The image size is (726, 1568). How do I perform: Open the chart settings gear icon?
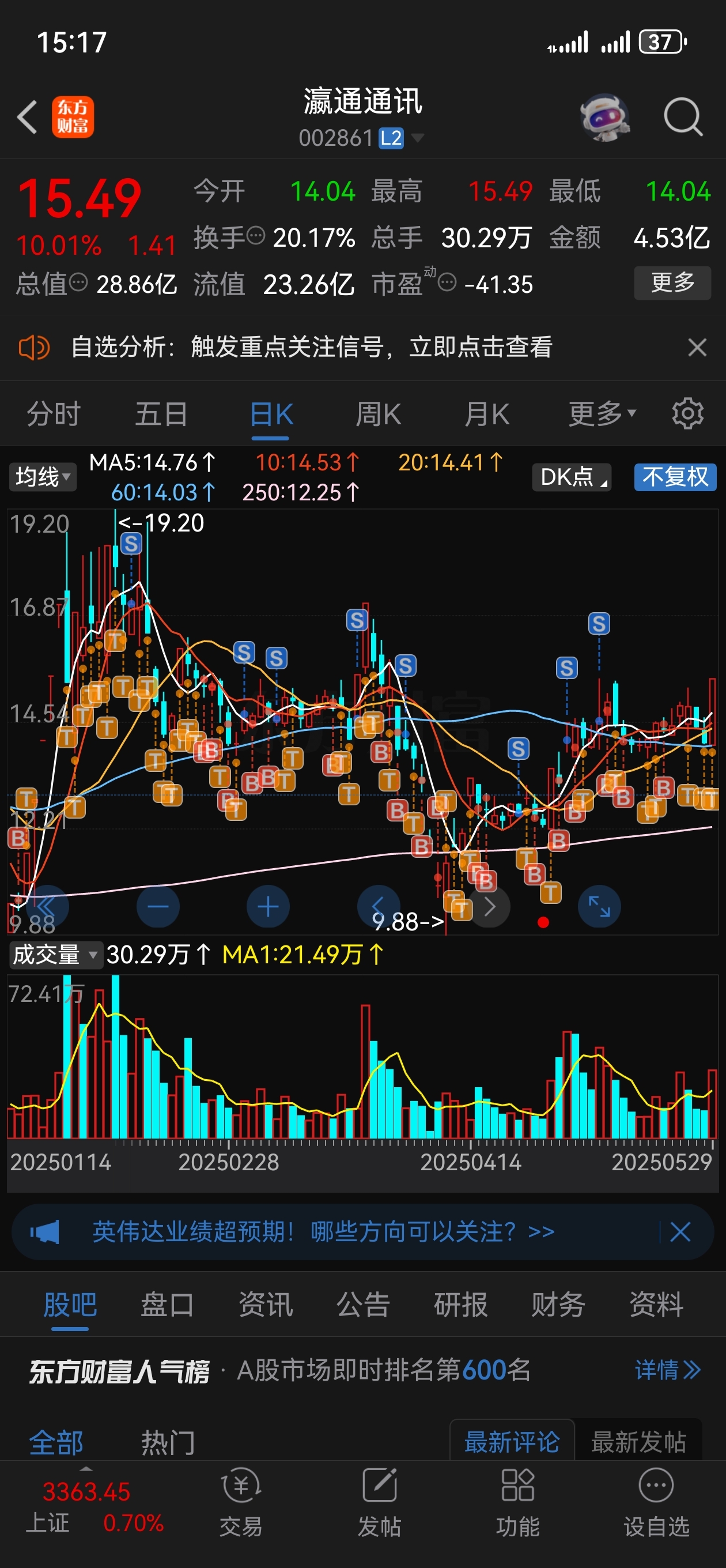click(x=687, y=414)
